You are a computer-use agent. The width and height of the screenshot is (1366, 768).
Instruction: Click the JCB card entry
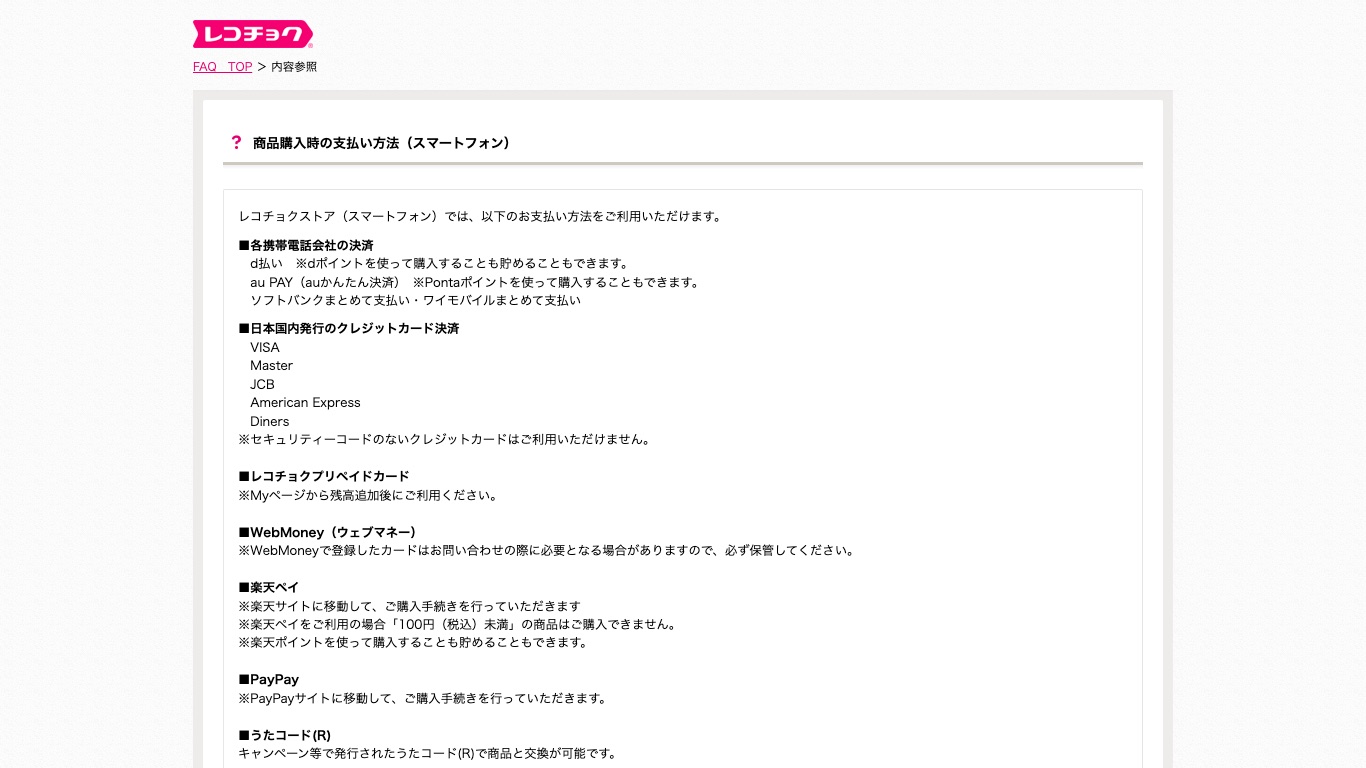262,384
